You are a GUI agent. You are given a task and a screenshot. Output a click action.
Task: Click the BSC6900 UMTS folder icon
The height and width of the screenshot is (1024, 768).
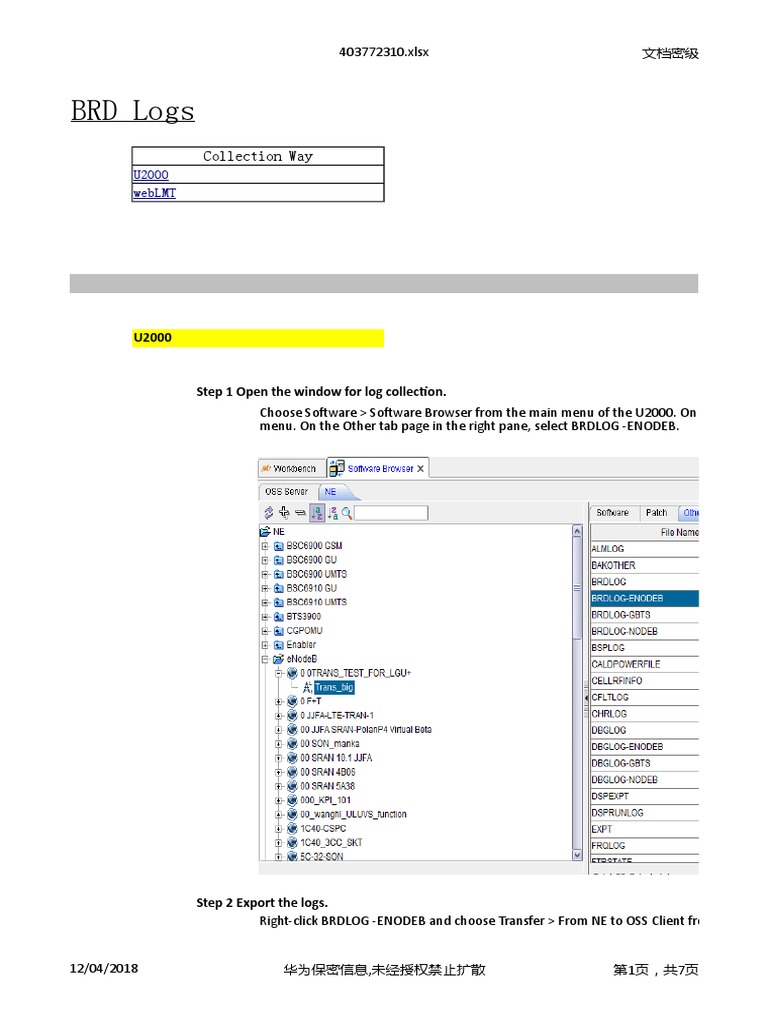point(279,574)
